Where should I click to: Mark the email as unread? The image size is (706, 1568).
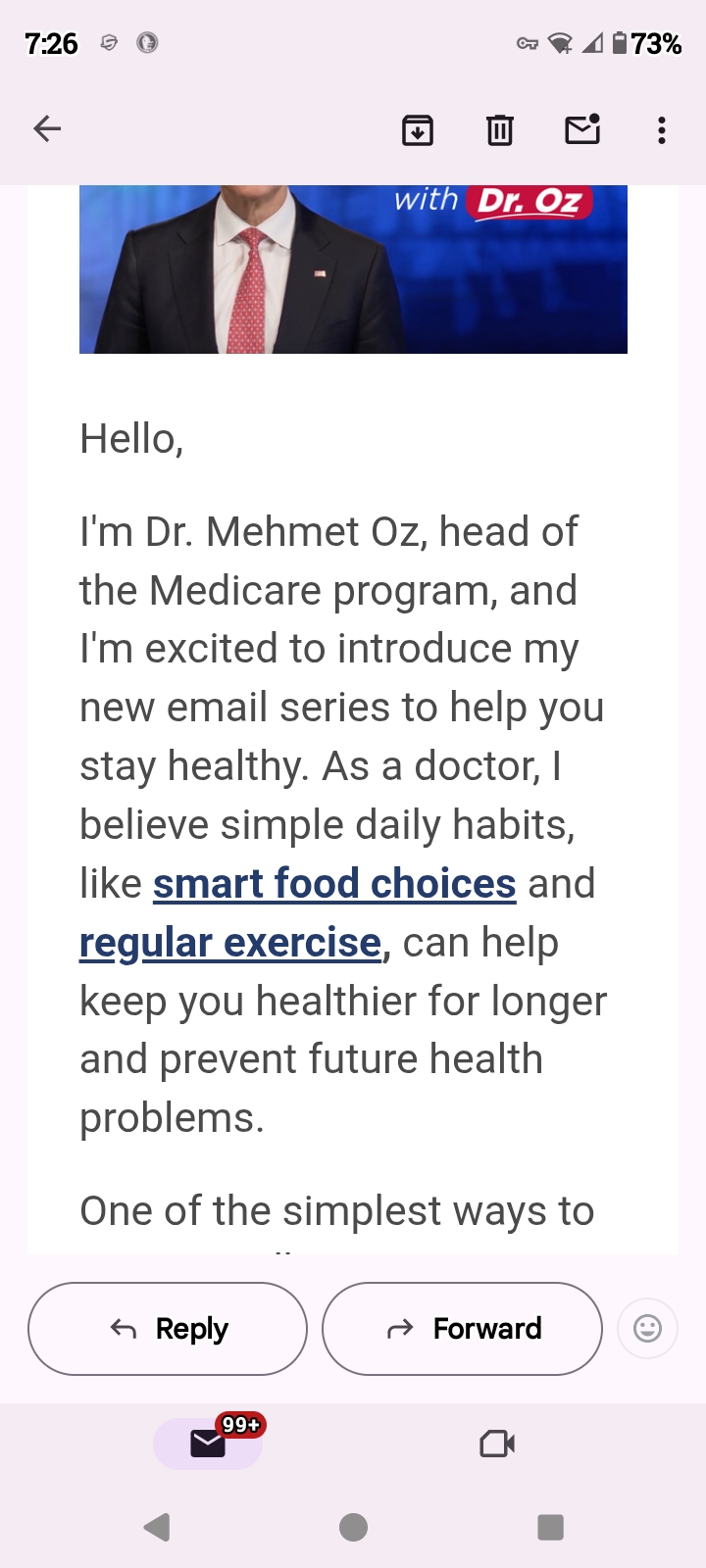(582, 129)
